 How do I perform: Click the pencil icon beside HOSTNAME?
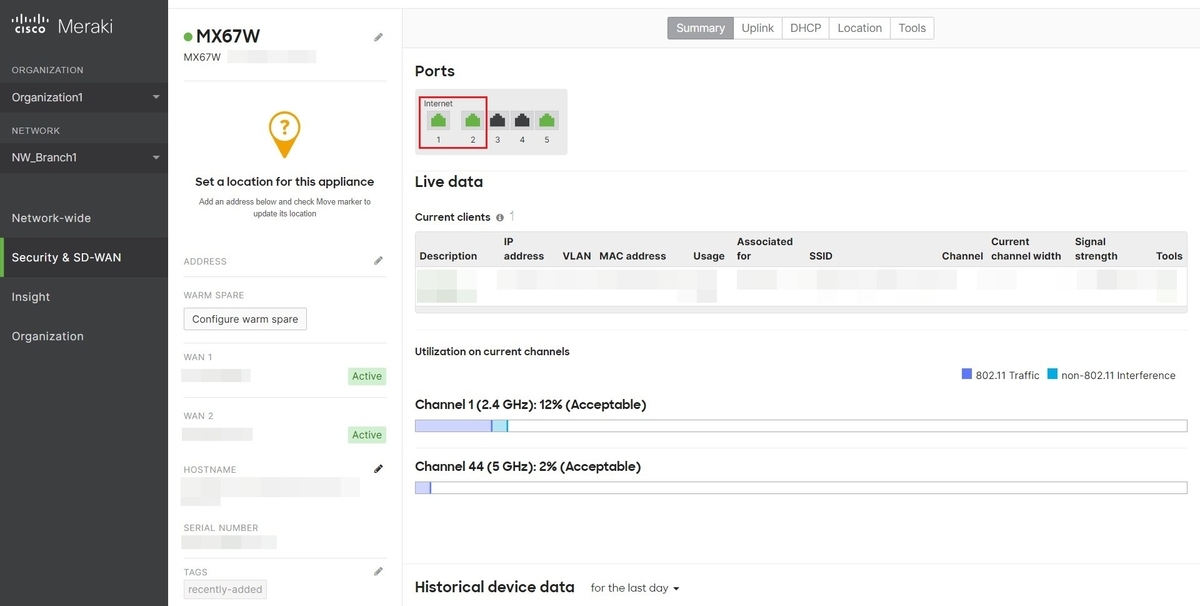378,468
